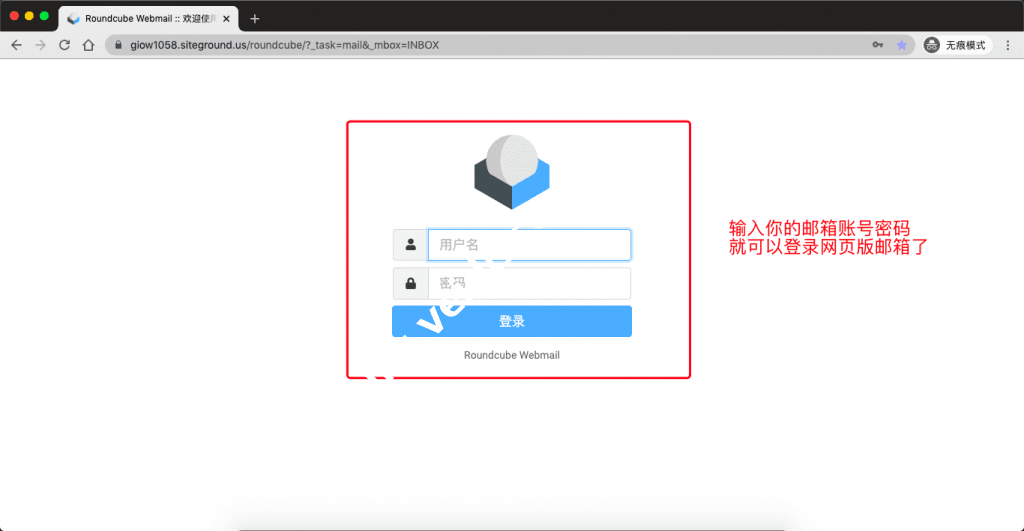Viewport: 1024px width, 531px height.
Task: Open the Chrome three-dot menu
Action: click(1008, 45)
